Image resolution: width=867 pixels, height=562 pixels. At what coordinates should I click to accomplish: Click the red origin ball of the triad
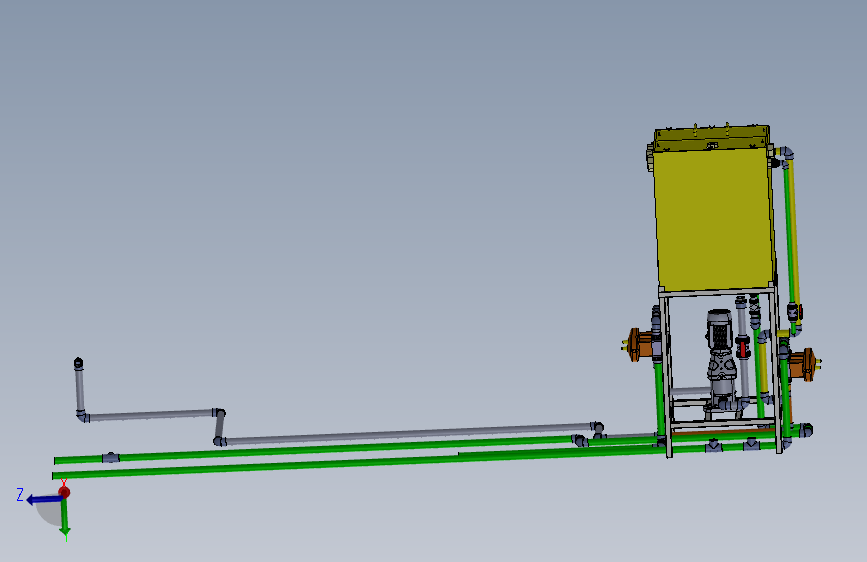(x=64, y=492)
